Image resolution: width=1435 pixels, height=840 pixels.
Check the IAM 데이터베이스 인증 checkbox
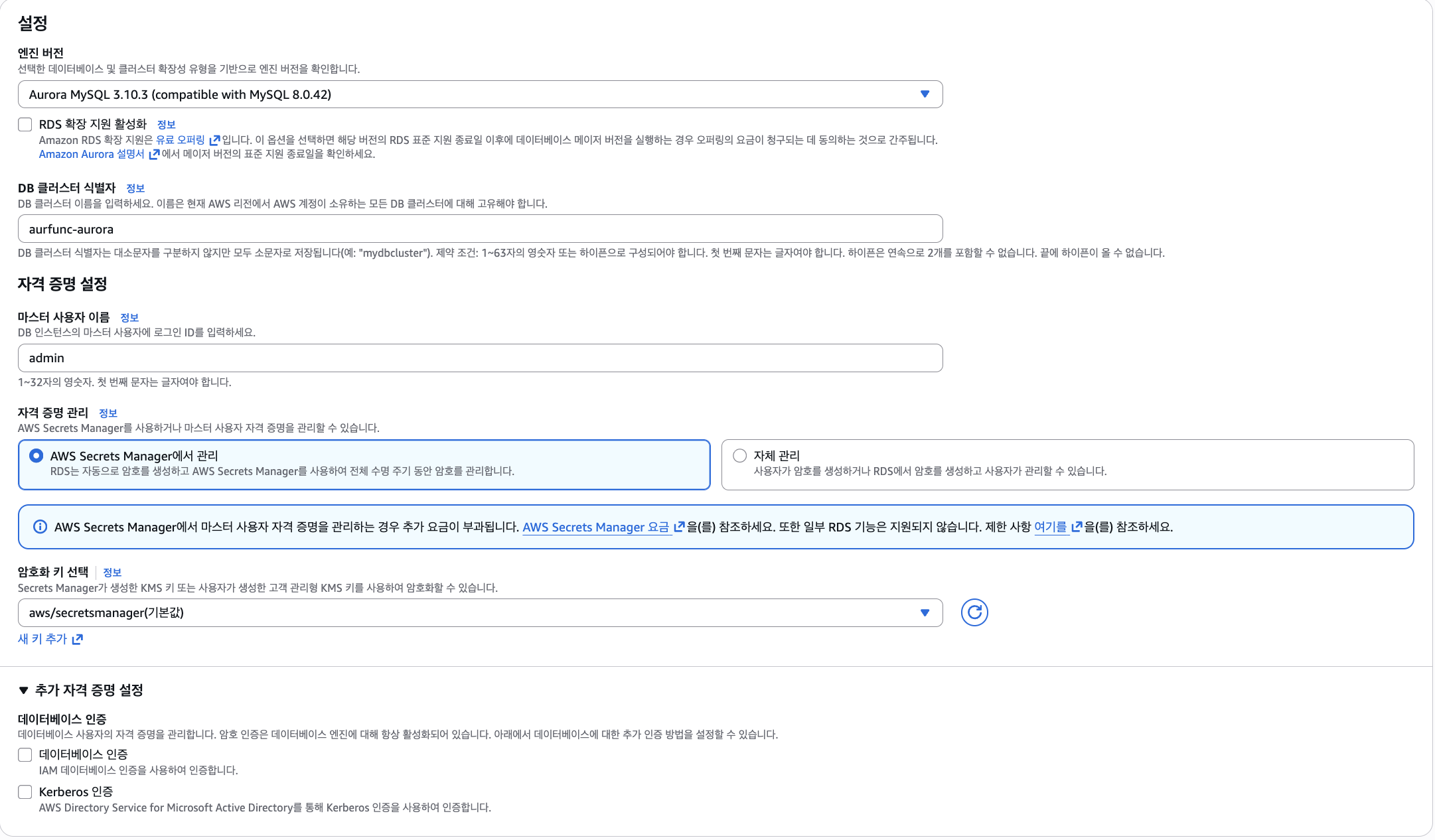click(25, 755)
